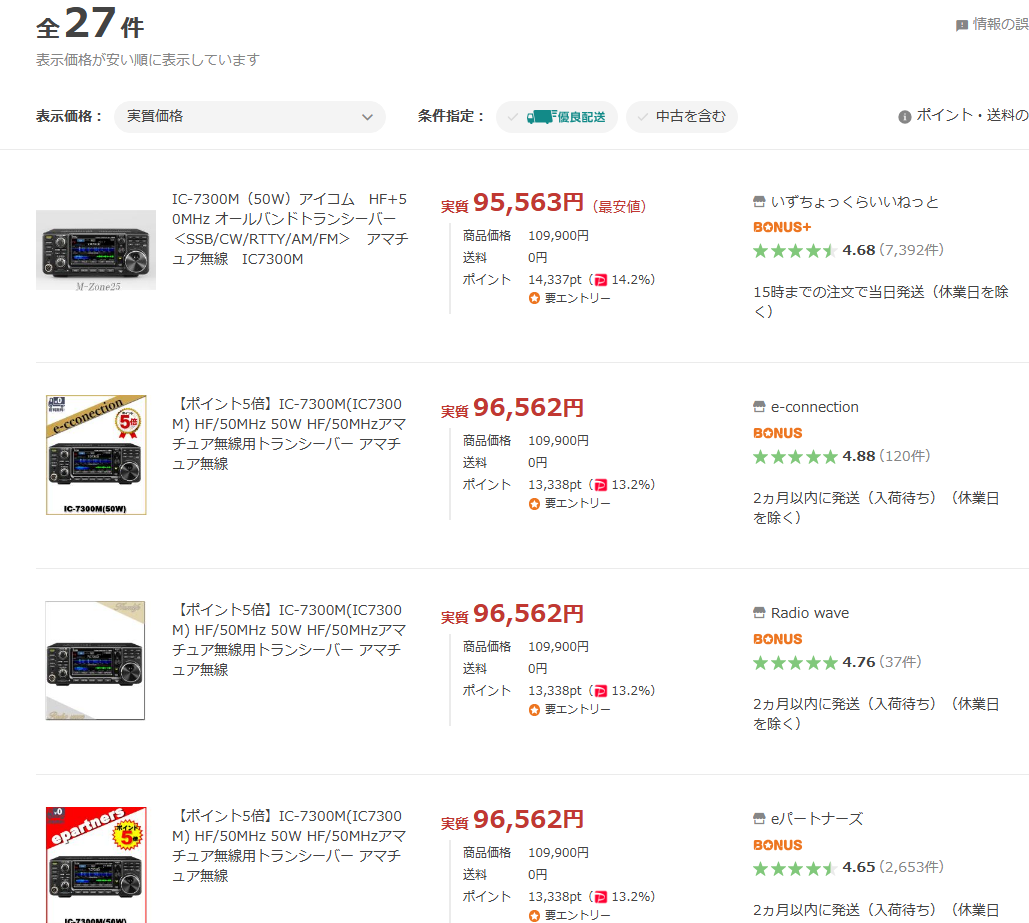The width and height of the screenshot is (1029, 923).
Task: Click the BONUS badge under Radio wave
Action: (778, 639)
